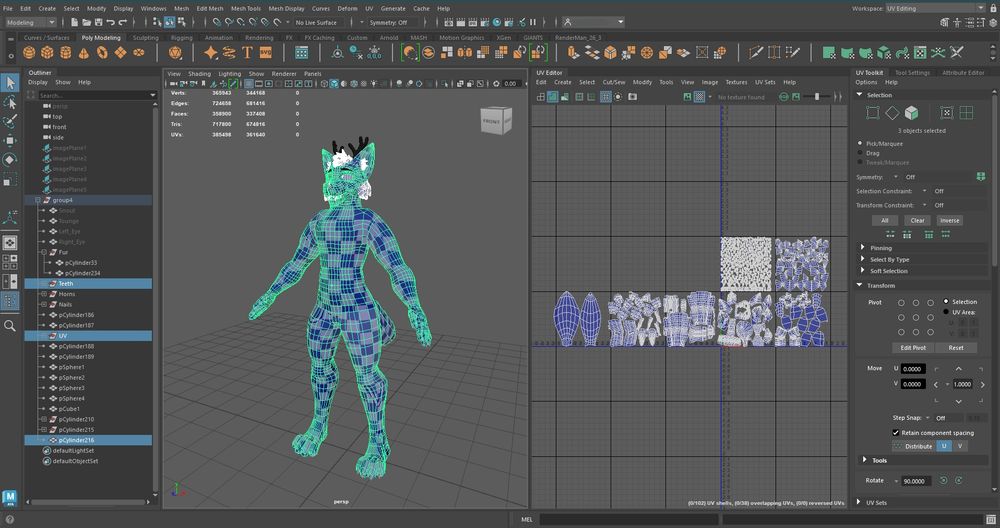Click the Maya M logo icon bottom-left
Image resolution: width=1000 pixels, height=528 pixels.
click(x=10, y=497)
